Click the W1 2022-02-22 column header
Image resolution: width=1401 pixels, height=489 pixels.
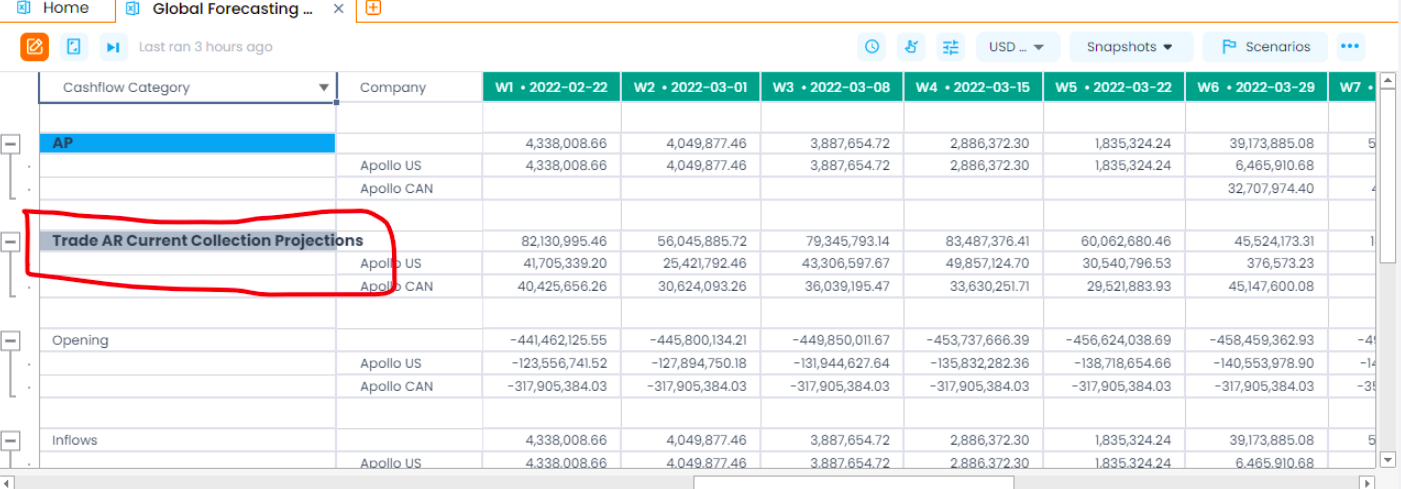pos(551,87)
